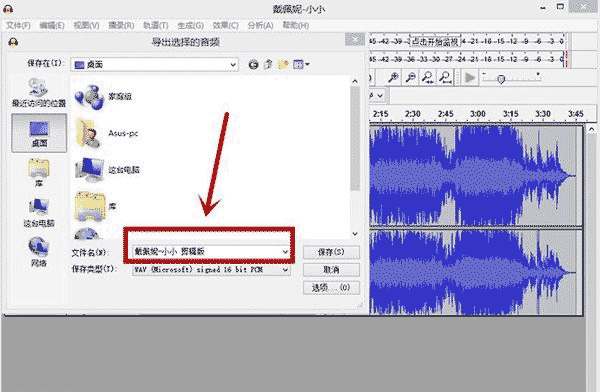Screen dimensions: 600x392
Task: Expand the 保存类型 WAV format dropdown
Action: coord(285,270)
